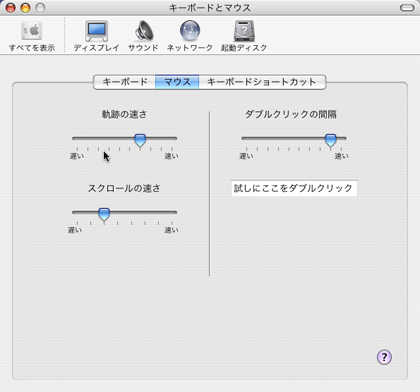Close the キーボードとマウス window with red button

[x=11, y=8]
